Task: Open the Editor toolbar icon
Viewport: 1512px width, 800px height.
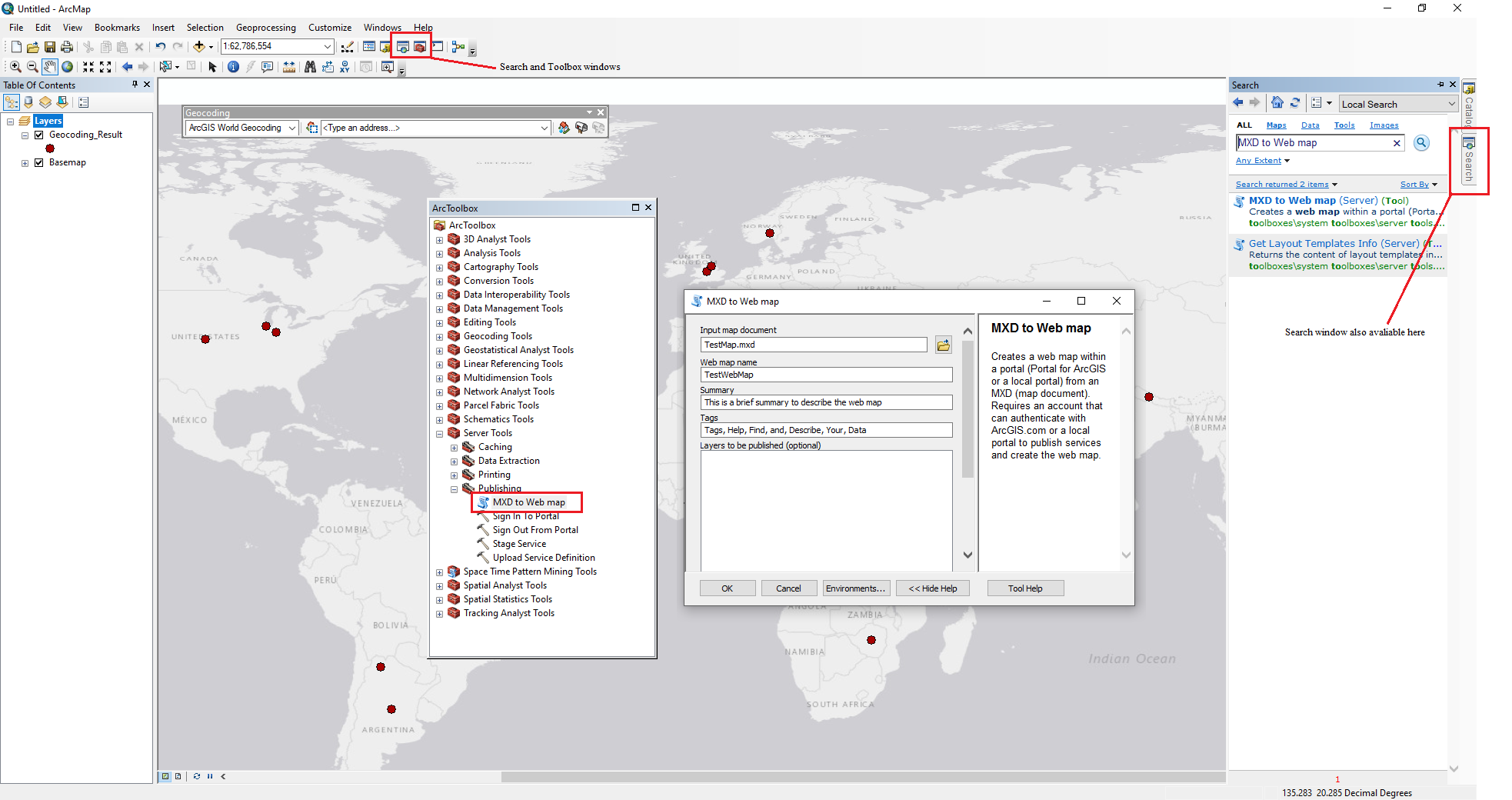Action: [x=348, y=47]
